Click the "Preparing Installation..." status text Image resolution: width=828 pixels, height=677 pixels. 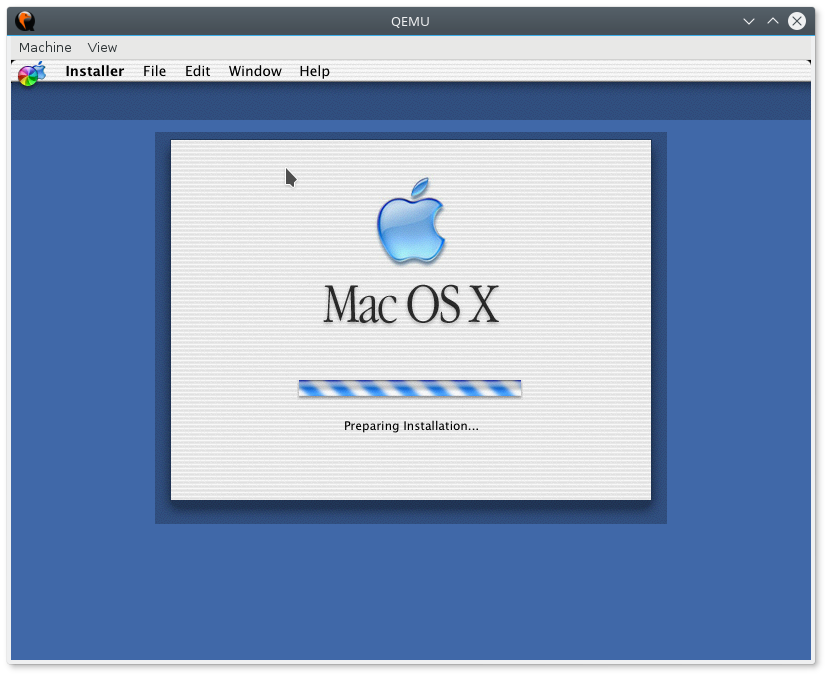point(411,426)
